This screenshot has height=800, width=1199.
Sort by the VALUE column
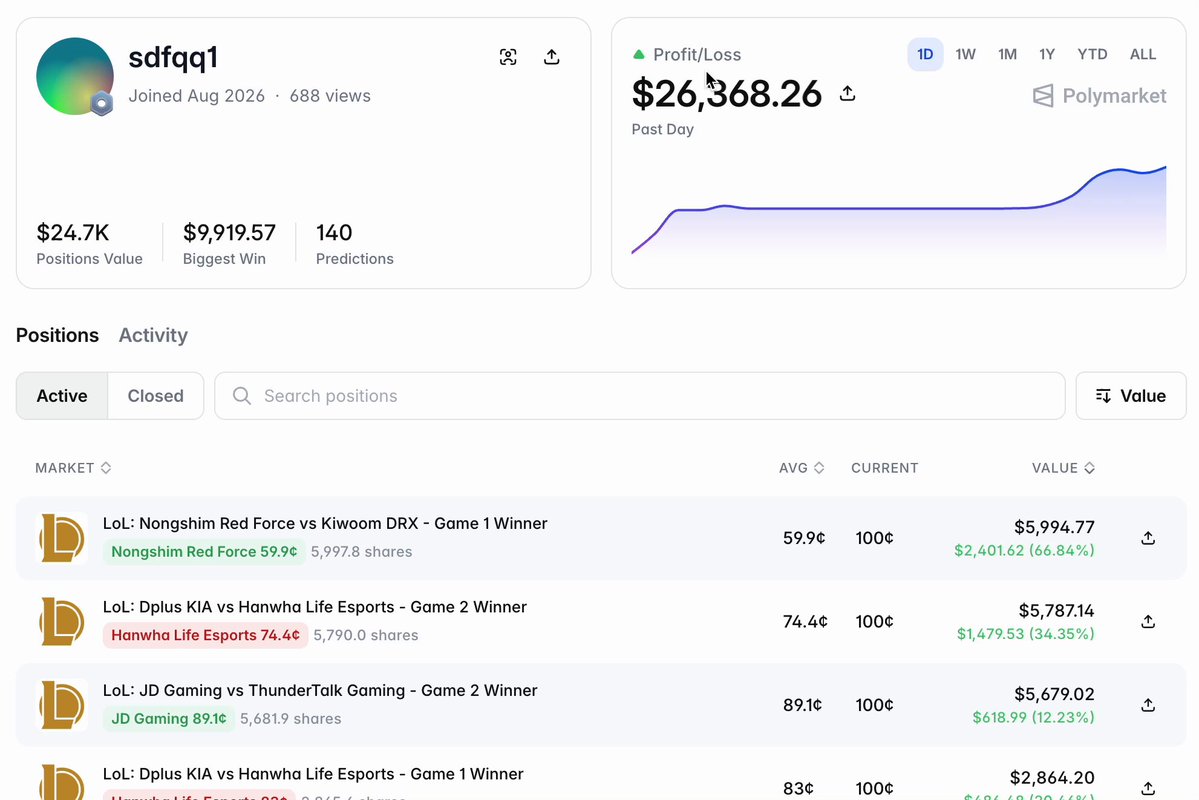(x=1063, y=467)
